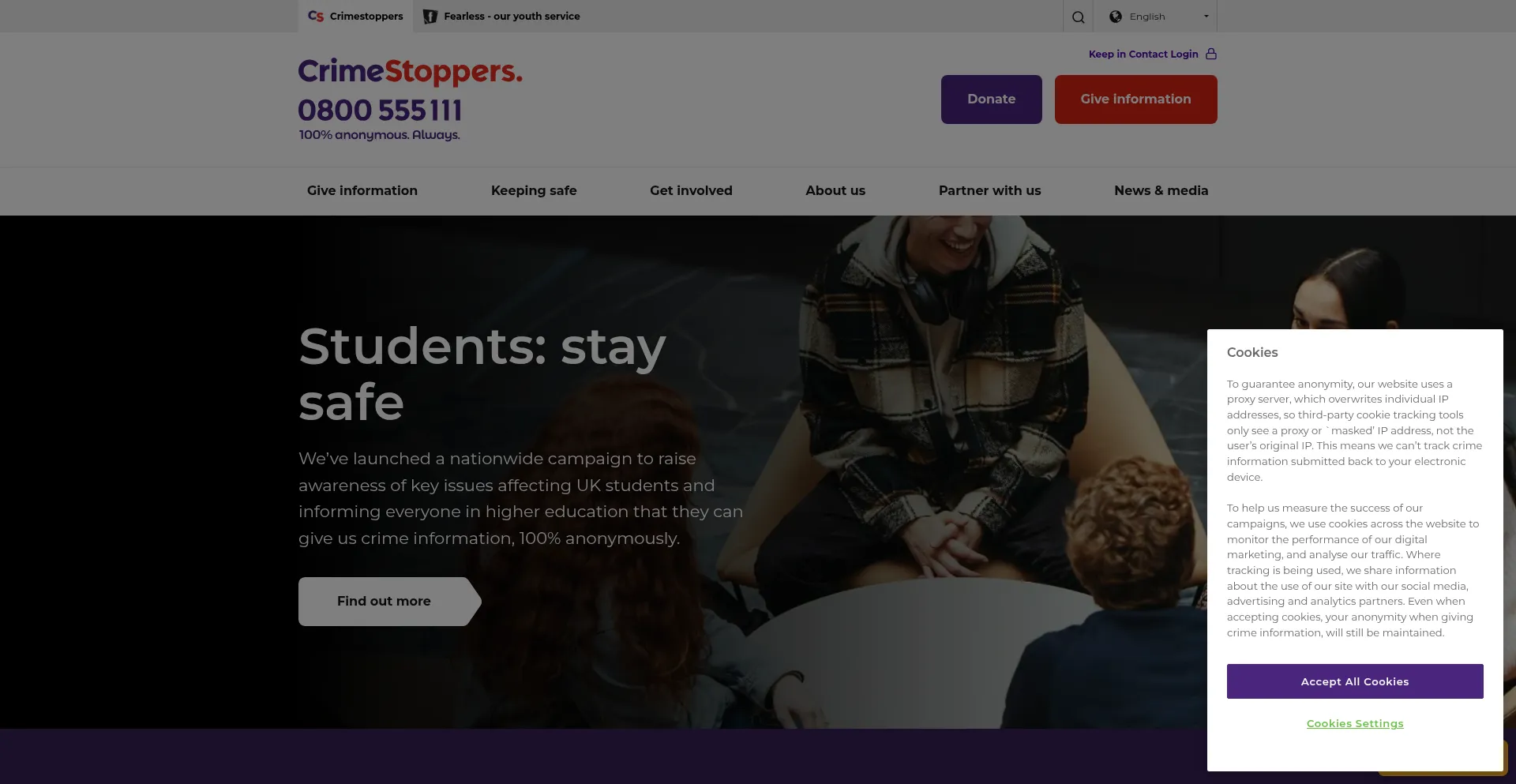Image resolution: width=1516 pixels, height=784 pixels.
Task: Expand the language selector arrow
Action: pyautogui.click(x=1206, y=17)
